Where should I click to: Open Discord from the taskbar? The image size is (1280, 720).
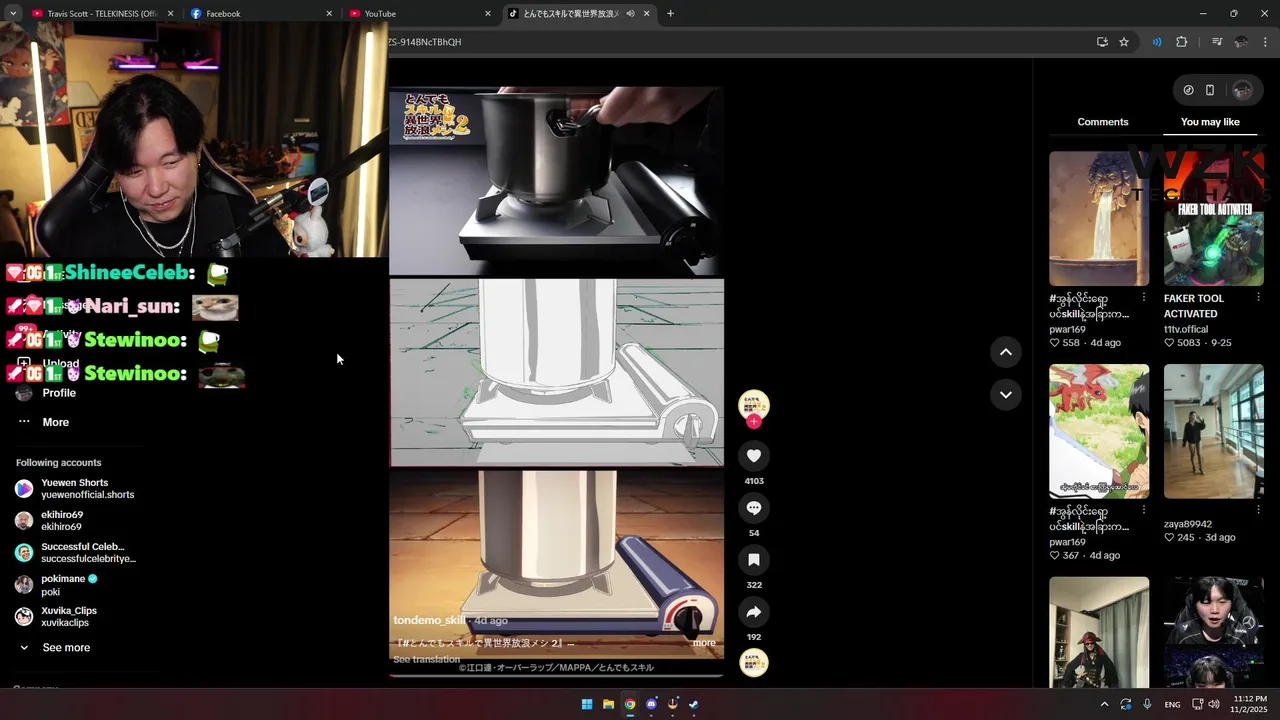652,704
